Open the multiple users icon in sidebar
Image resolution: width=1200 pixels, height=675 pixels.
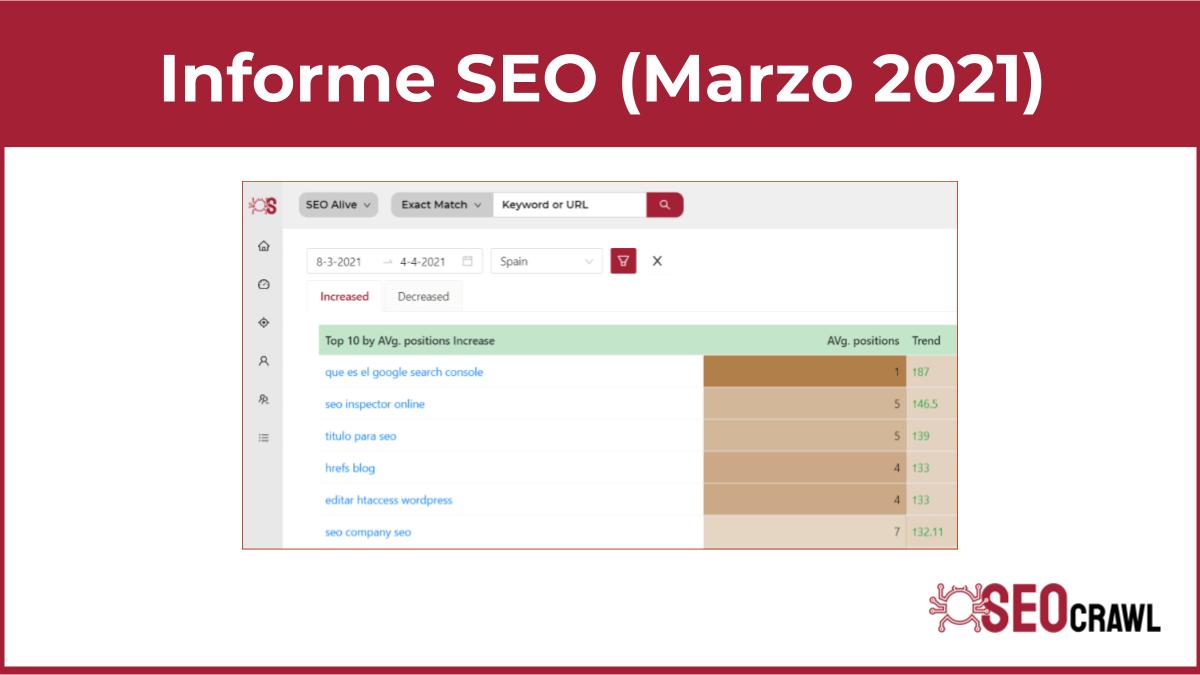coord(264,399)
